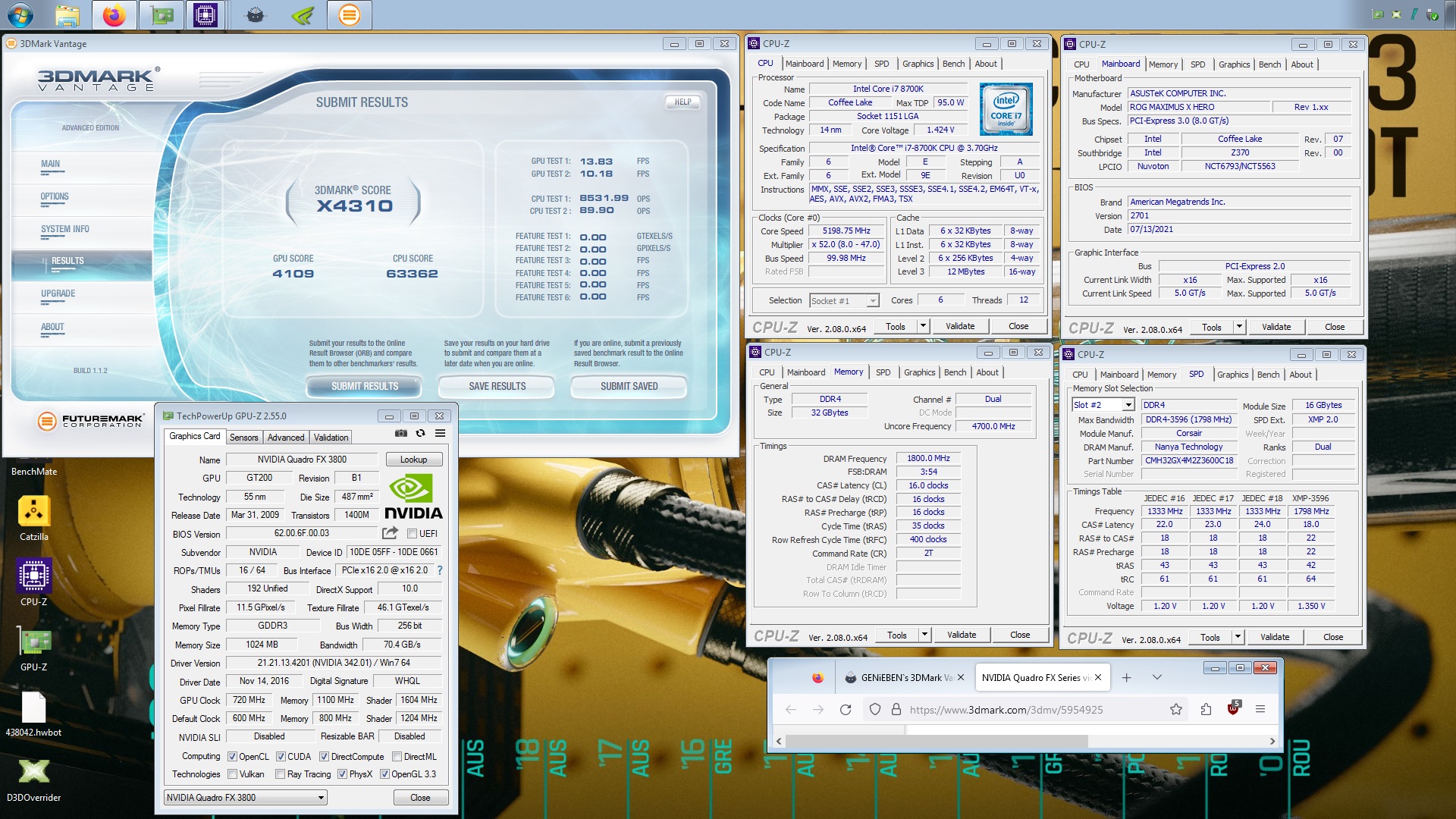Click the Firefox horizontal scrollbar thumb
The height and width of the screenshot is (819, 1456).
tap(937, 741)
